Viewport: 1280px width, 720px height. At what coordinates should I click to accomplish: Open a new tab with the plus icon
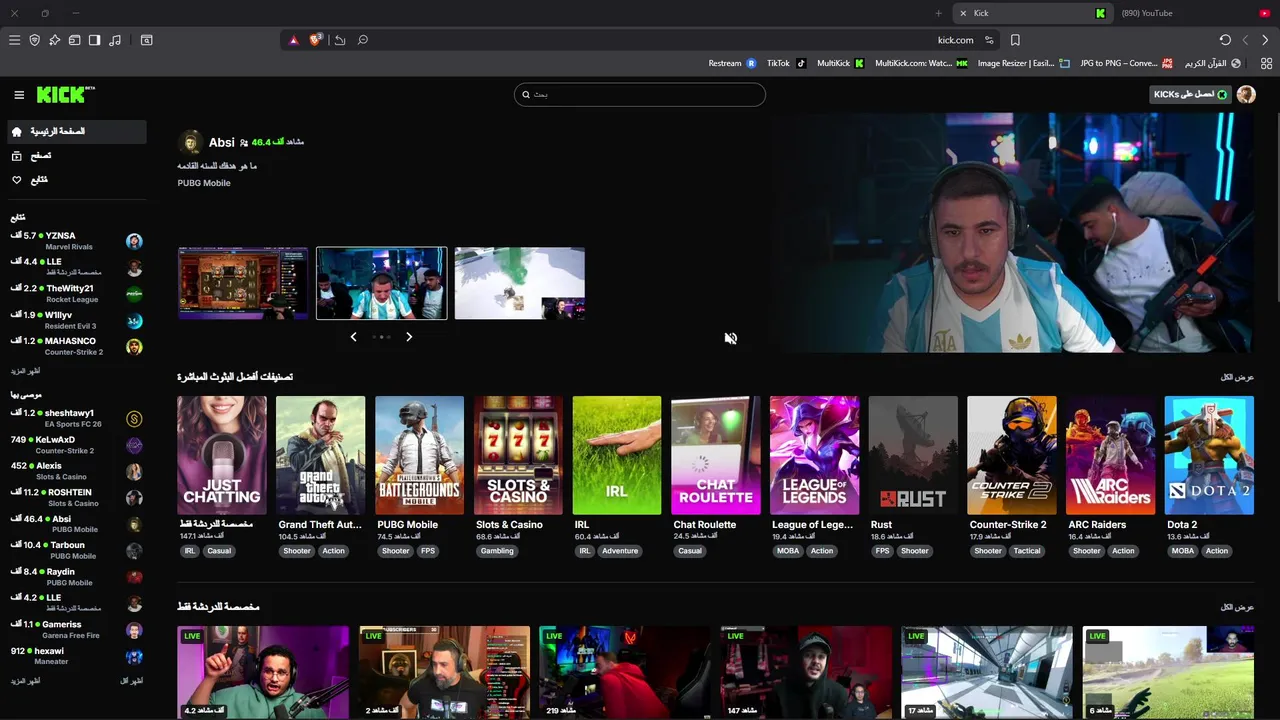[x=938, y=13]
